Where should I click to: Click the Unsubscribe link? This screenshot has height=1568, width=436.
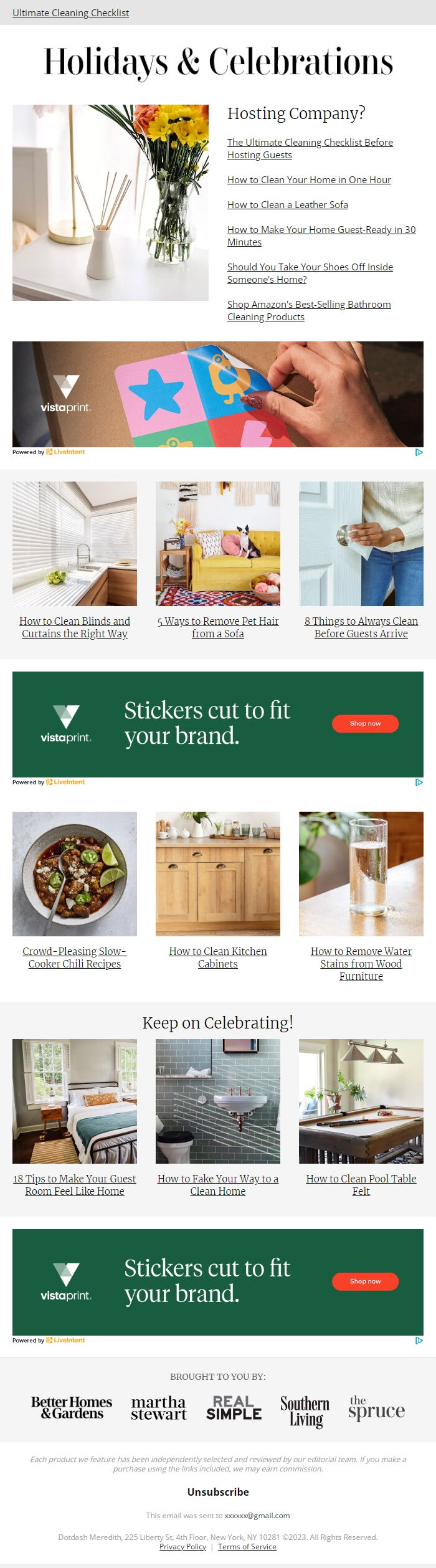click(218, 1492)
